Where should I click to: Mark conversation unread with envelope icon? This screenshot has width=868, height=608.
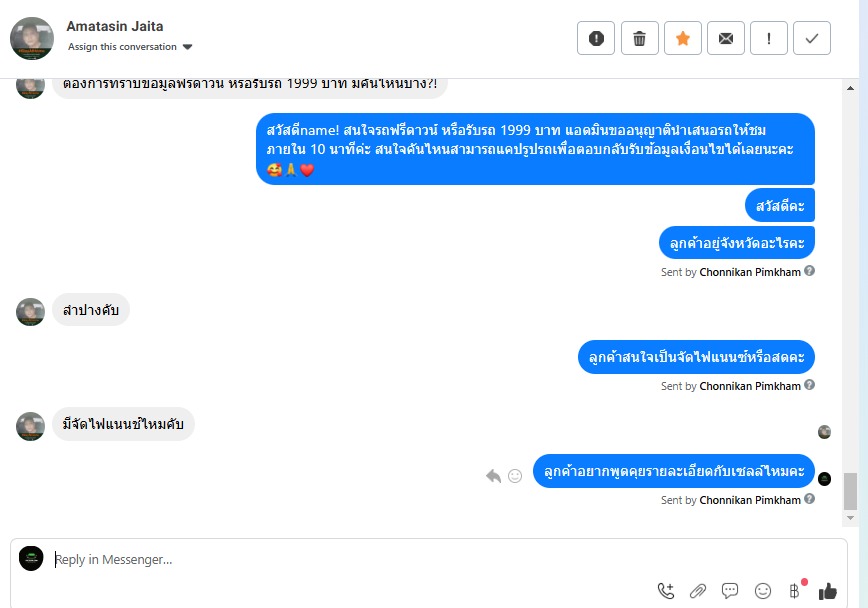coord(726,38)
